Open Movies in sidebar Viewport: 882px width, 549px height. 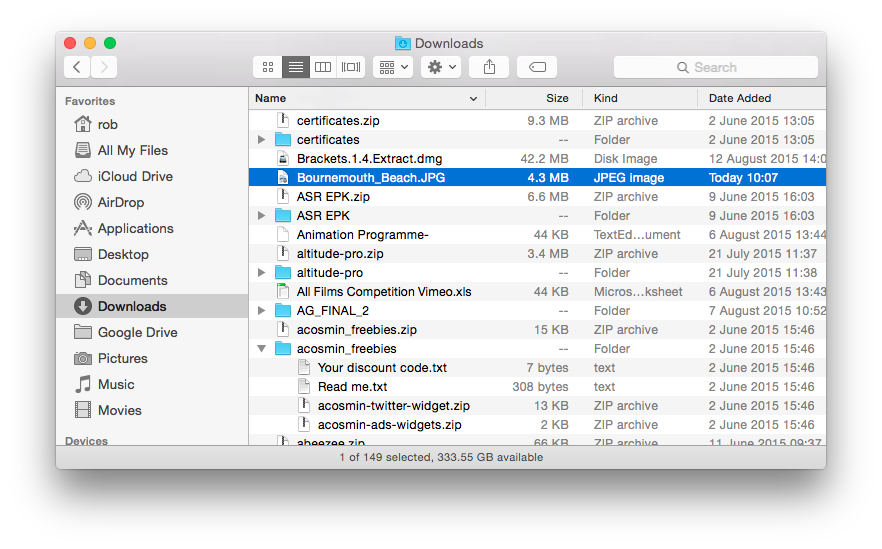click(x=152, y=410)
